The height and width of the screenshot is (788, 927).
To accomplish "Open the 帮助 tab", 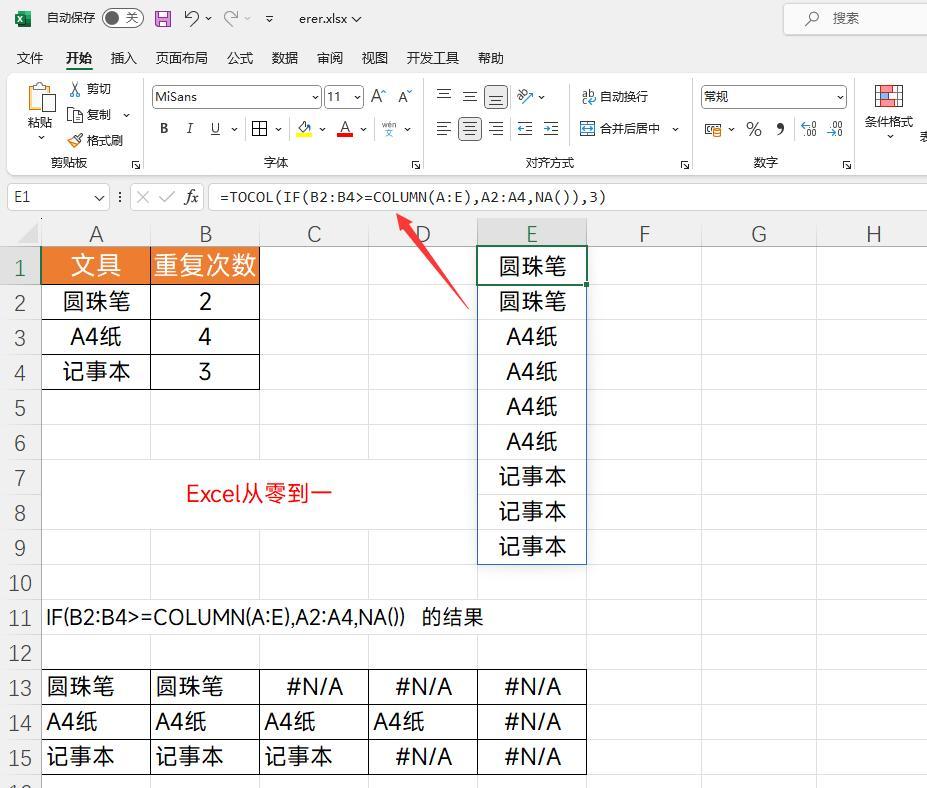I will click(x=491, y=58).
